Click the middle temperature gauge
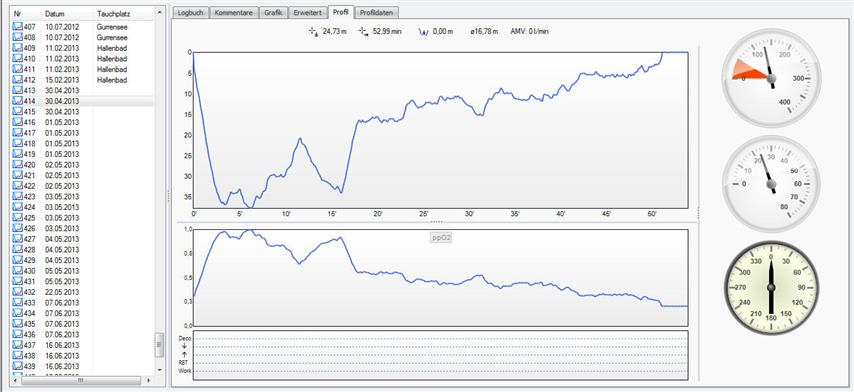 [771, 184]
